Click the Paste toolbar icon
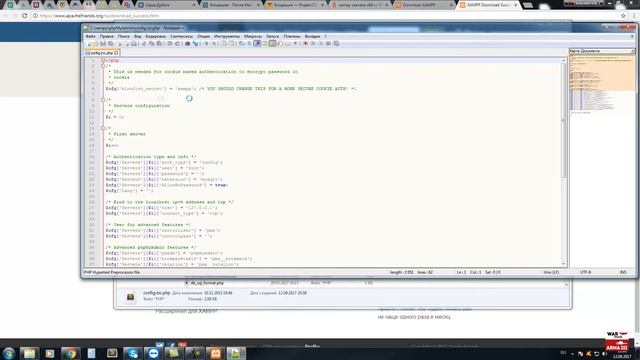The width and height of the screenshot is (640, 360). (159, 44)
